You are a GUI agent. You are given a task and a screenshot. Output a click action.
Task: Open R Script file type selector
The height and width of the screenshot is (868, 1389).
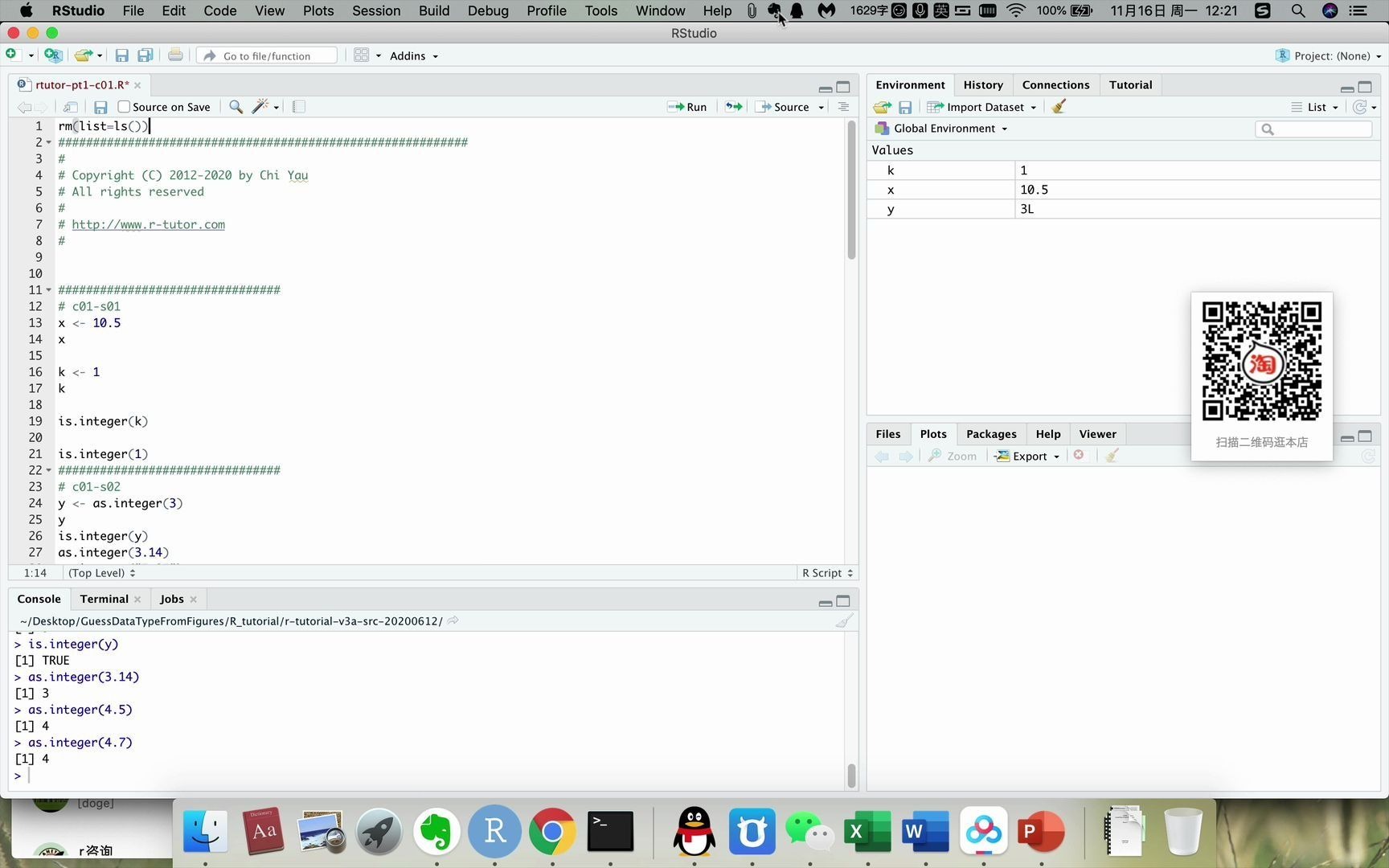click(827, 572)
